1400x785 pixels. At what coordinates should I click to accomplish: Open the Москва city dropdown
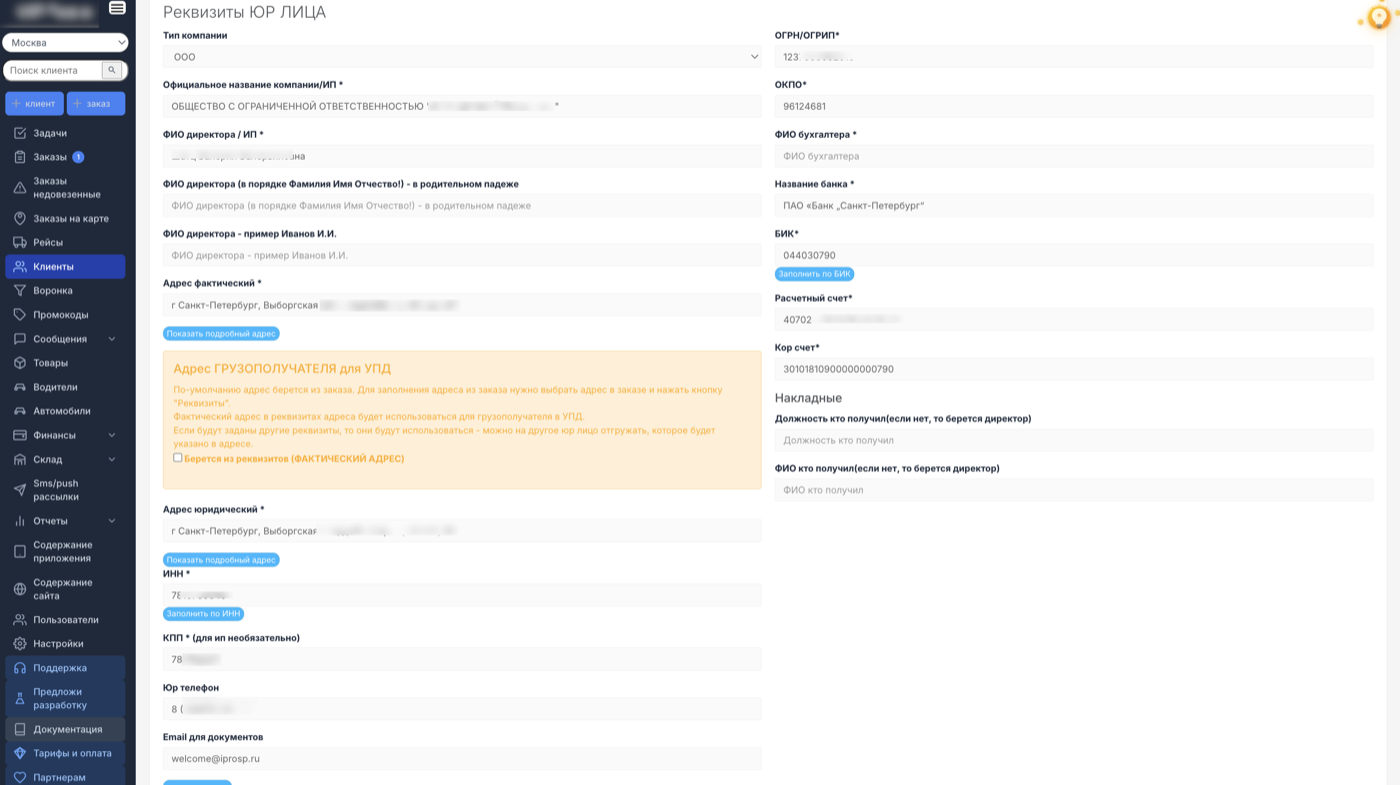point(65,43)
